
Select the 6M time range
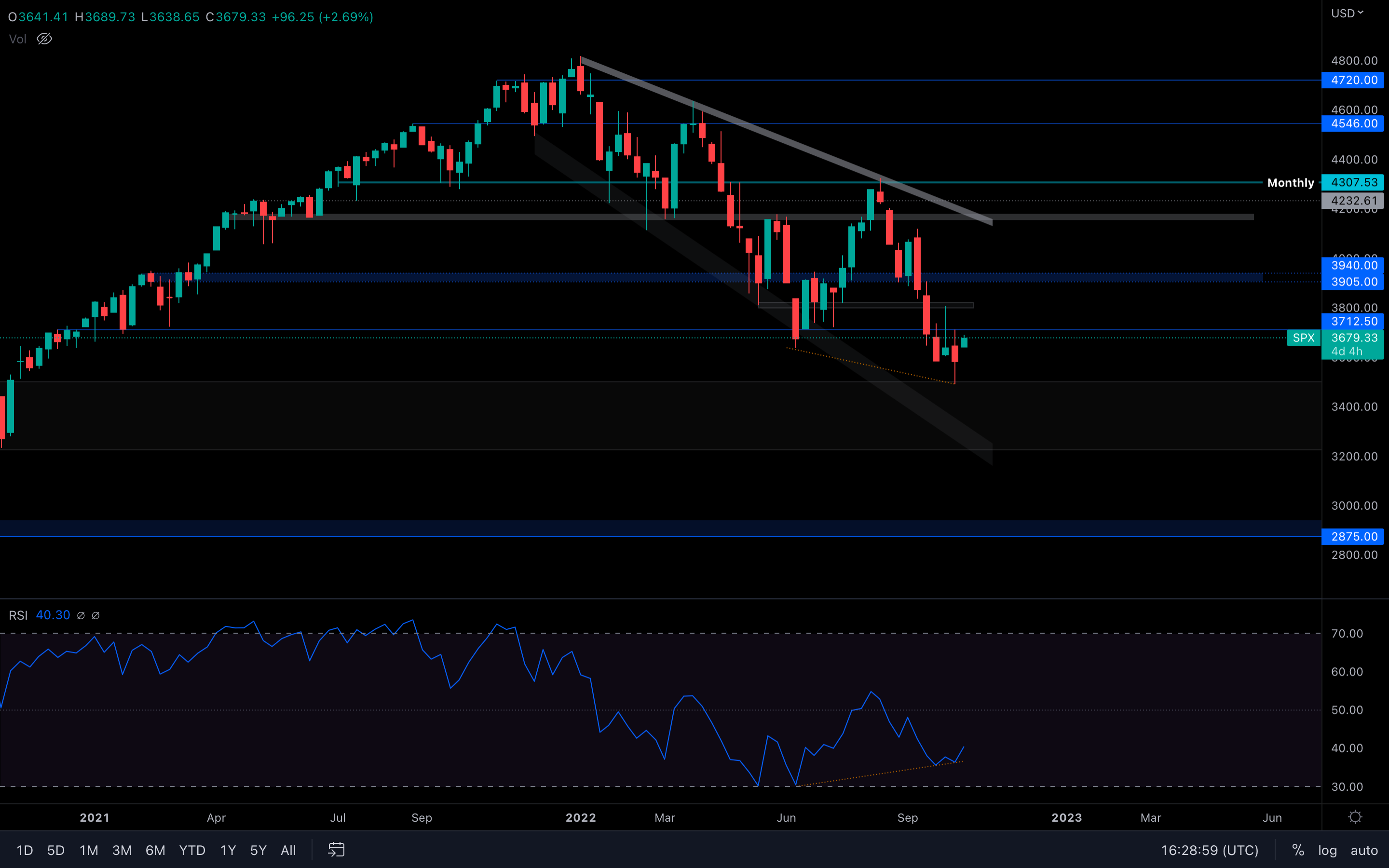point(155,850)
